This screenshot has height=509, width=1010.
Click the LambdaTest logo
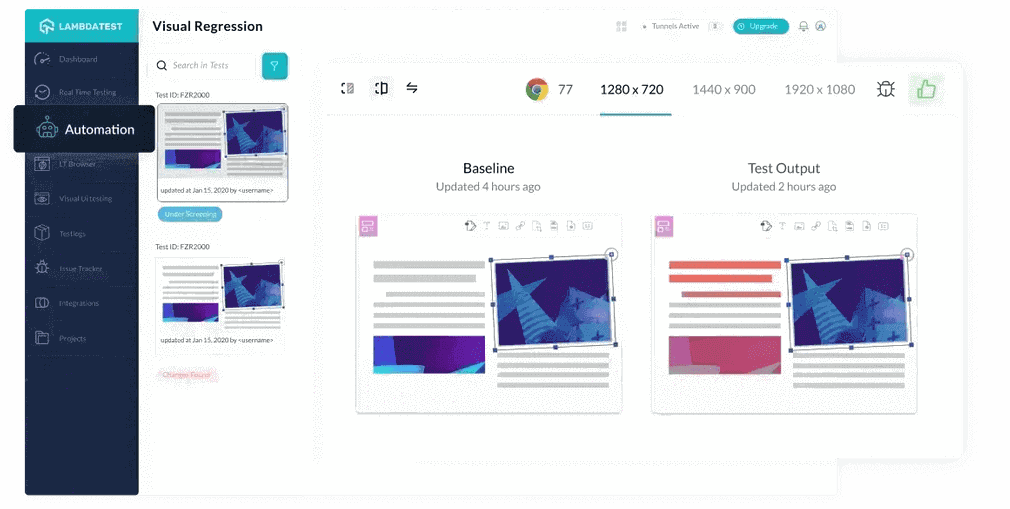81,26
